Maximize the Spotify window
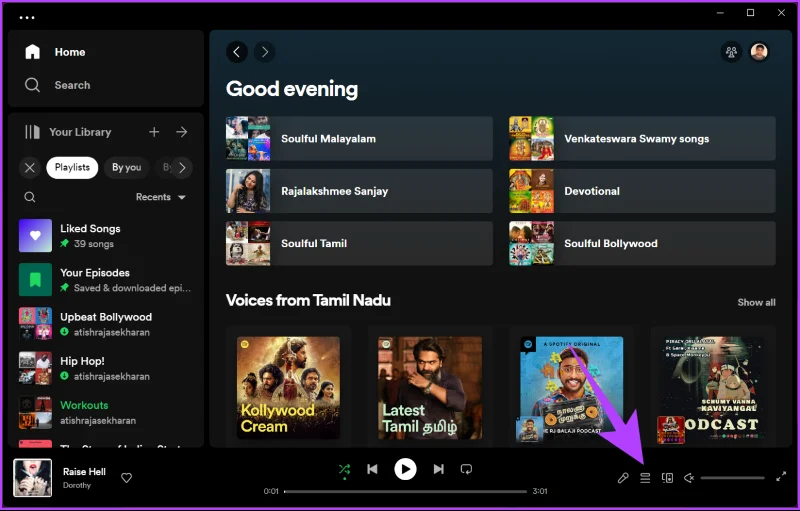This screenshot has width=800, height=511. pos(751,13)
